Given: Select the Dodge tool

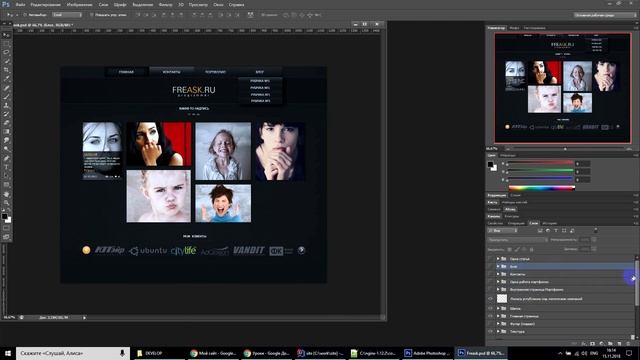Looking at the screenshot, I should click(x=6, y=149).
